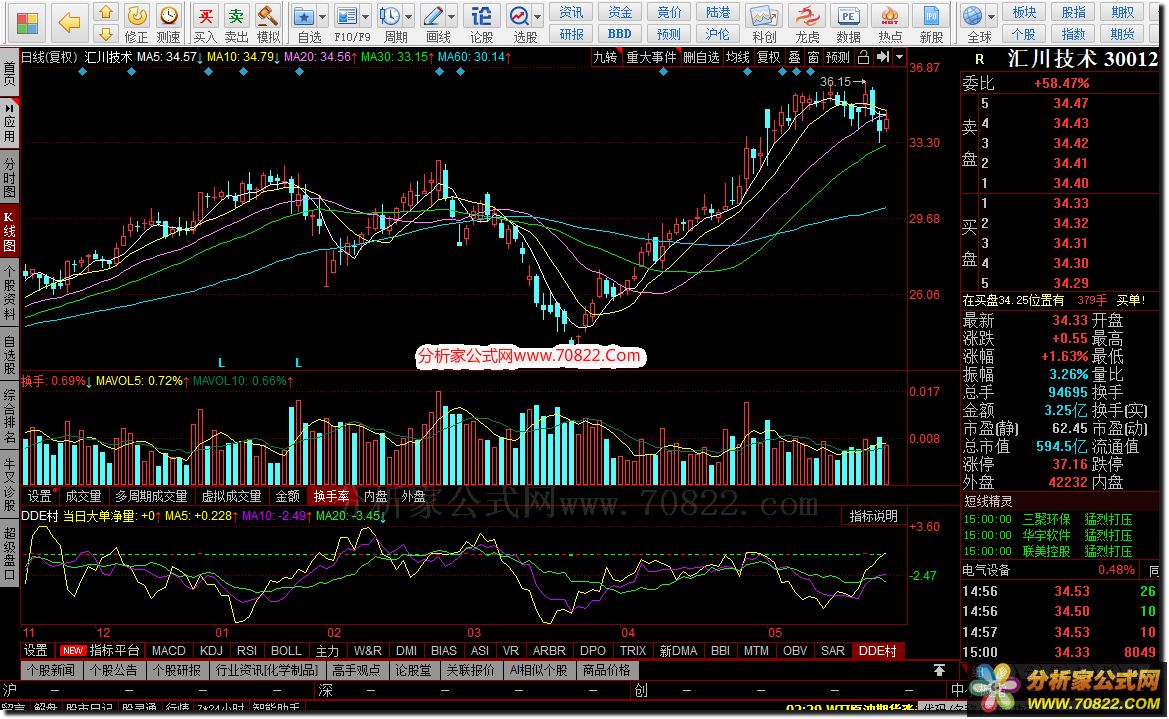This screenshot has width=1169, height=719.
Task: Open the four-color home grid icon
Action: pyautogui.click(x=28, y=24)
